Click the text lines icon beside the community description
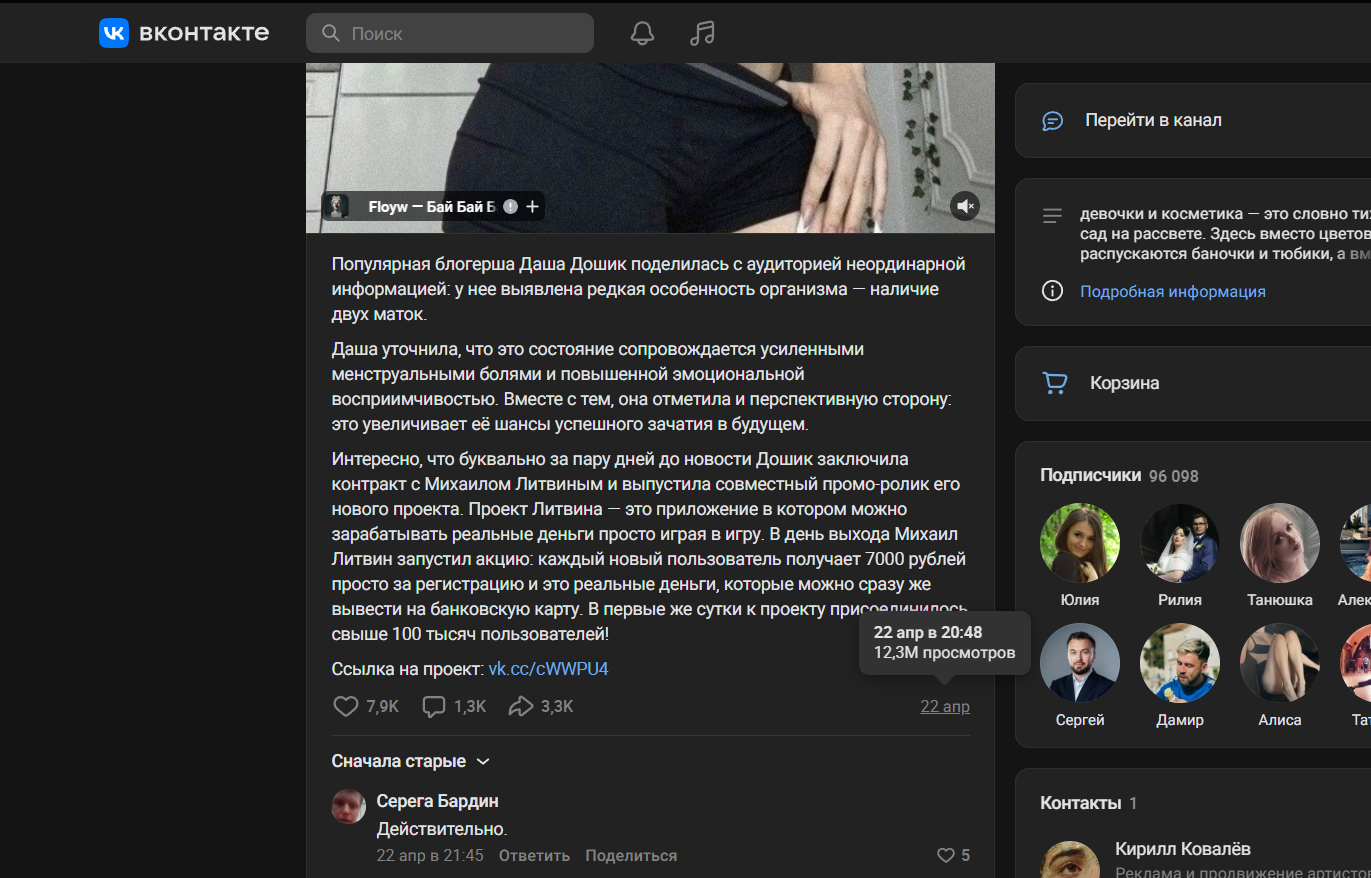 [x=1052, y=215]
